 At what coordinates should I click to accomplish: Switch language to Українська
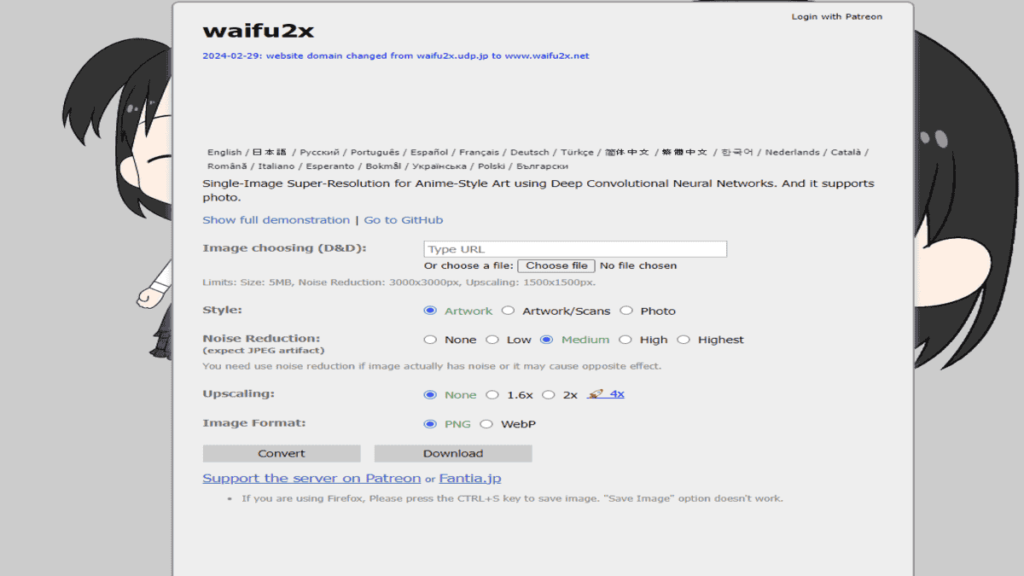tap(440, 167)
